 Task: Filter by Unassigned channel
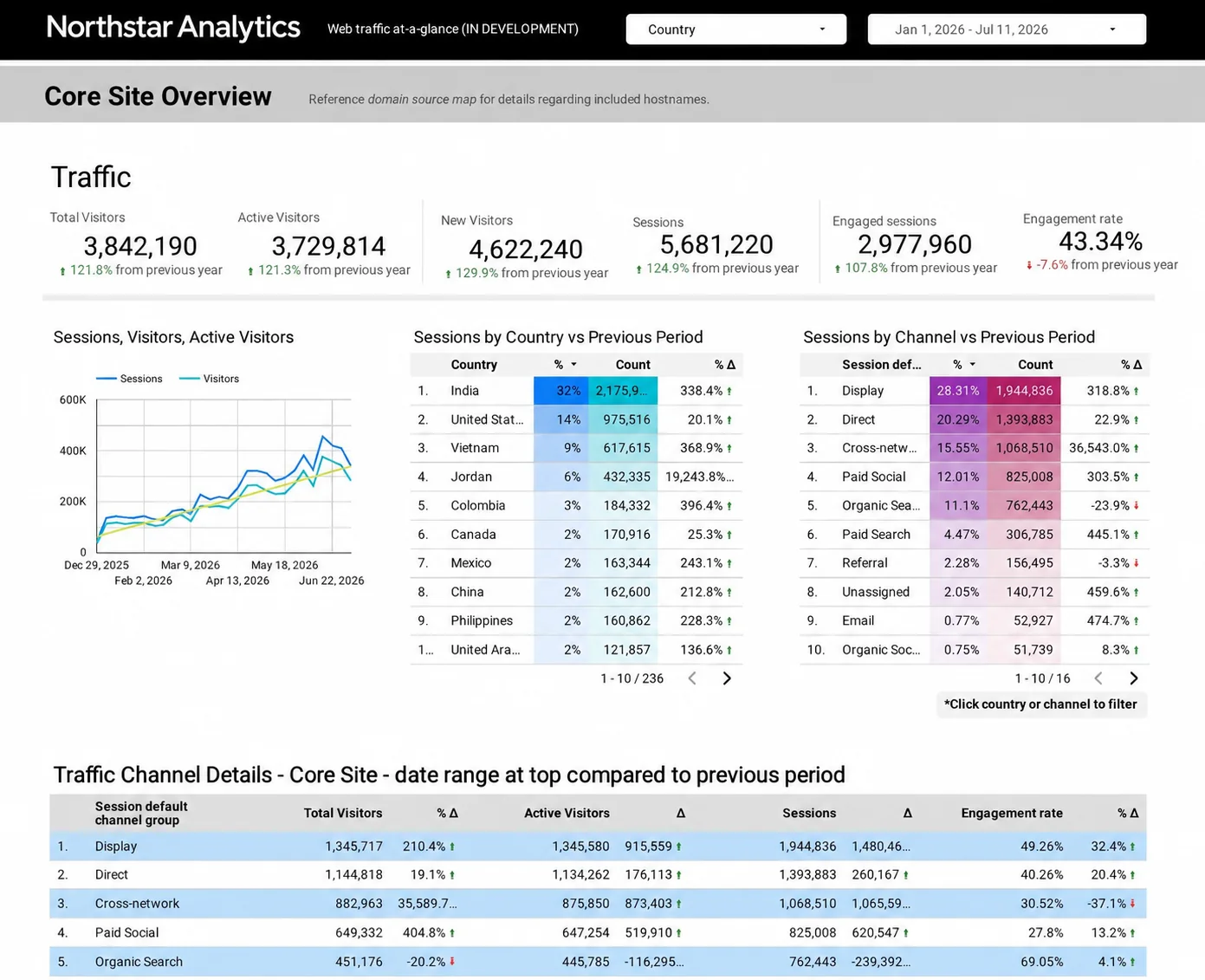(x=876, y=592)
